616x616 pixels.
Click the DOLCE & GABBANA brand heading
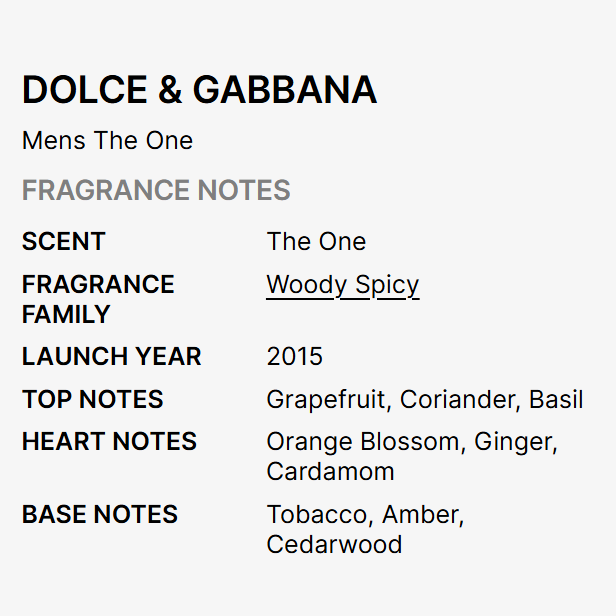(199, 90)
